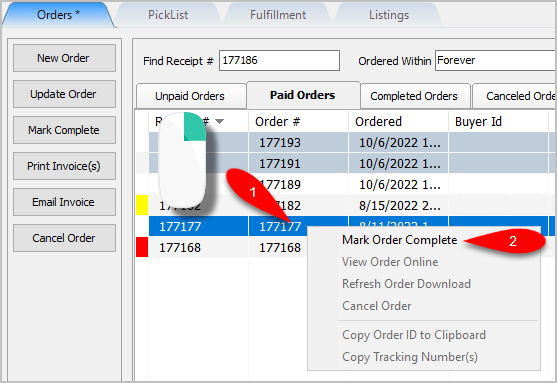
Task: Sort by the Buyer Id column header
Action: tap(498, 122)
